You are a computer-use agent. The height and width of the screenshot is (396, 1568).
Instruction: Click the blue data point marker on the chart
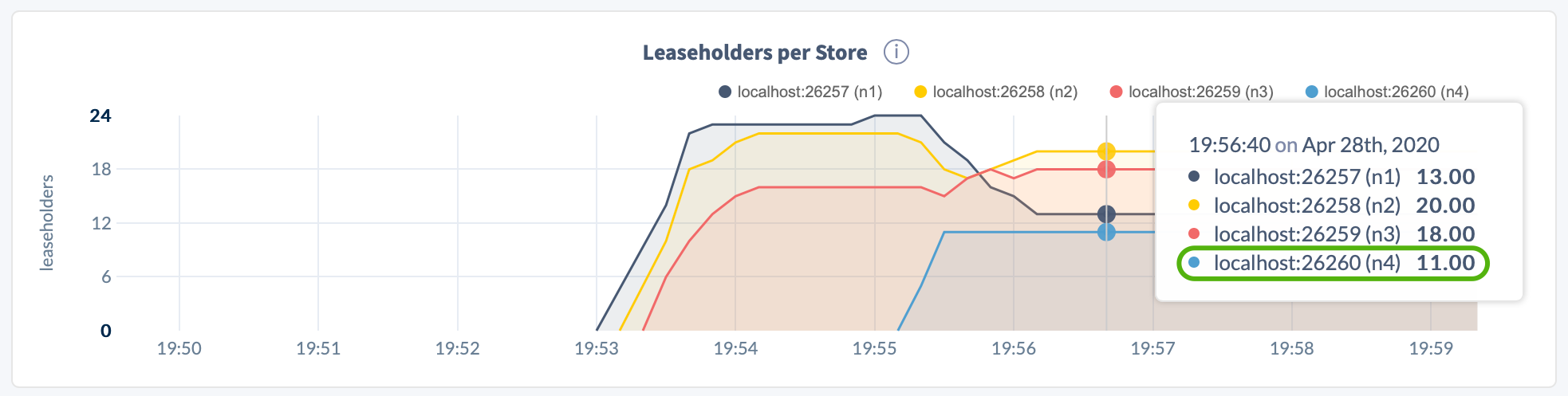1106,232
